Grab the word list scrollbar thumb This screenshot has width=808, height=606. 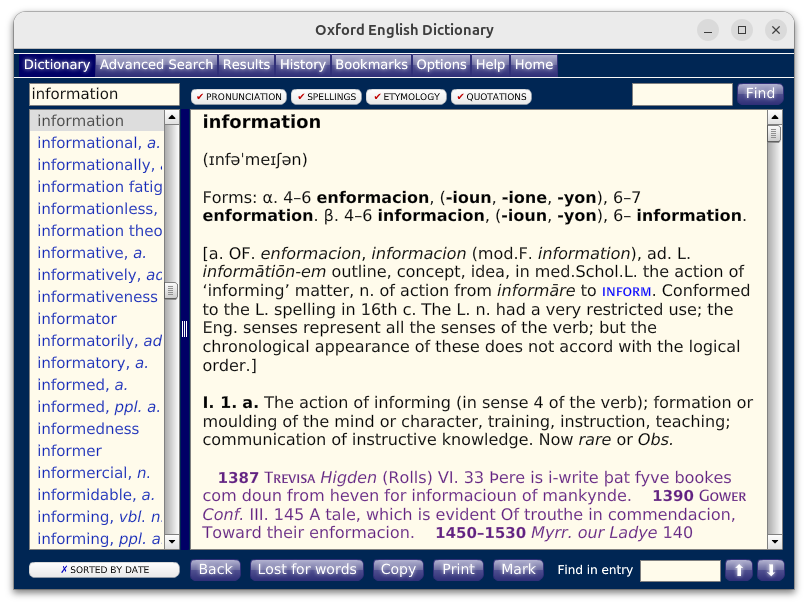coord(171,291)
